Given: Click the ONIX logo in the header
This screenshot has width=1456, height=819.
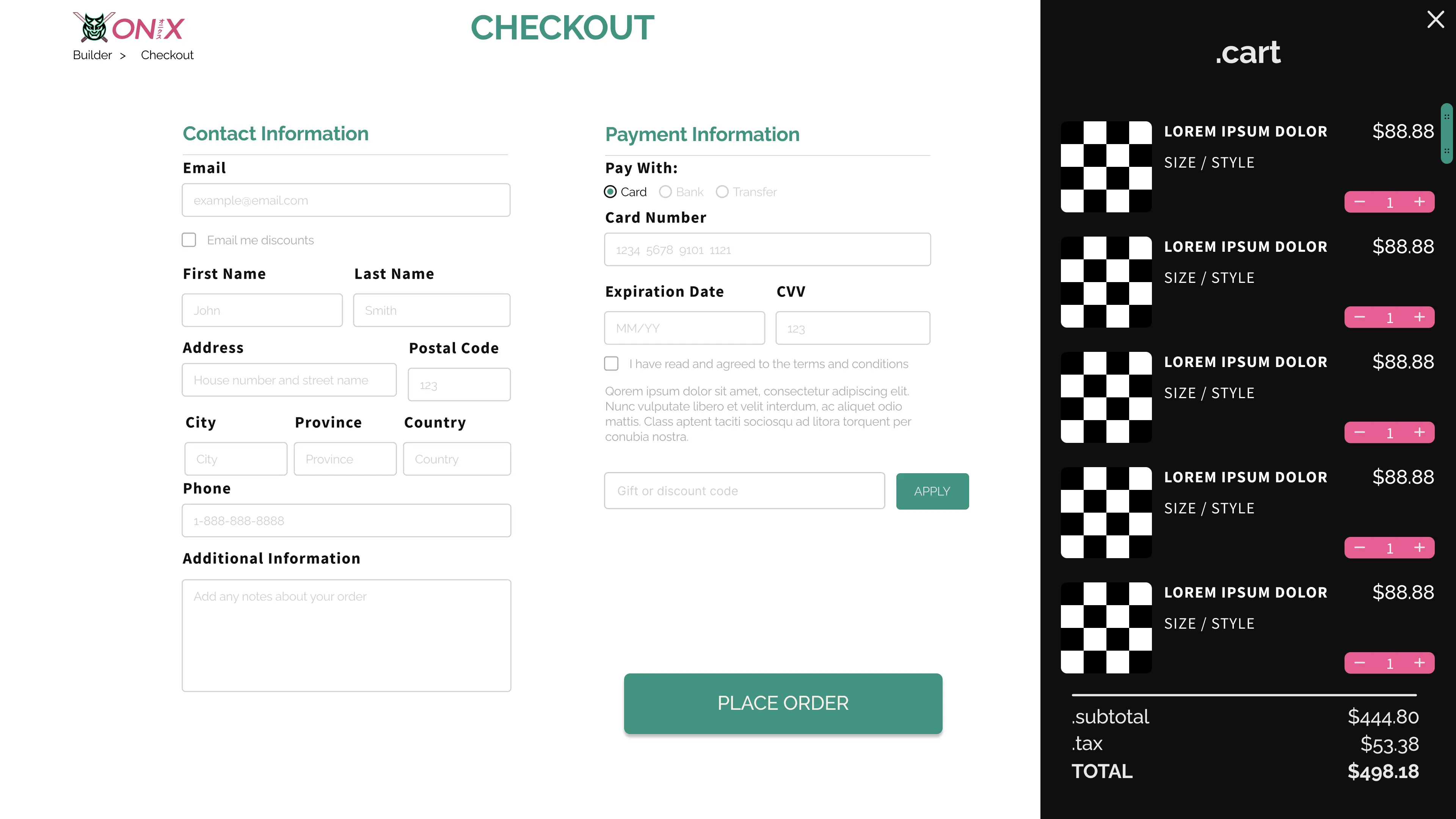Looking at the screenshot, I should click(x=129, y=27).
